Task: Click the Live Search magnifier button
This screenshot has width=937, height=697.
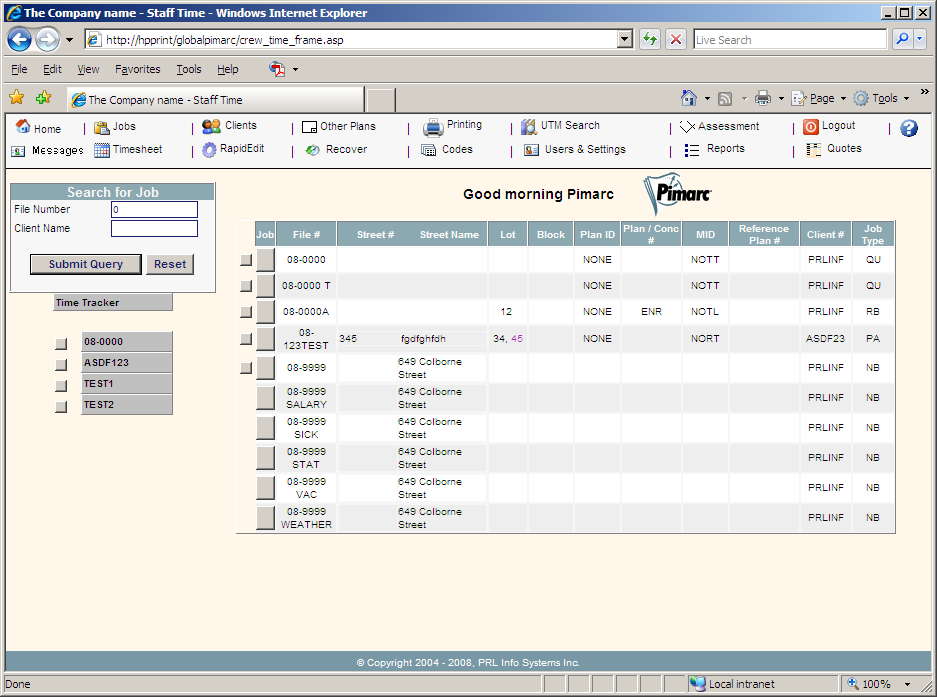Action: pos(902,39)
